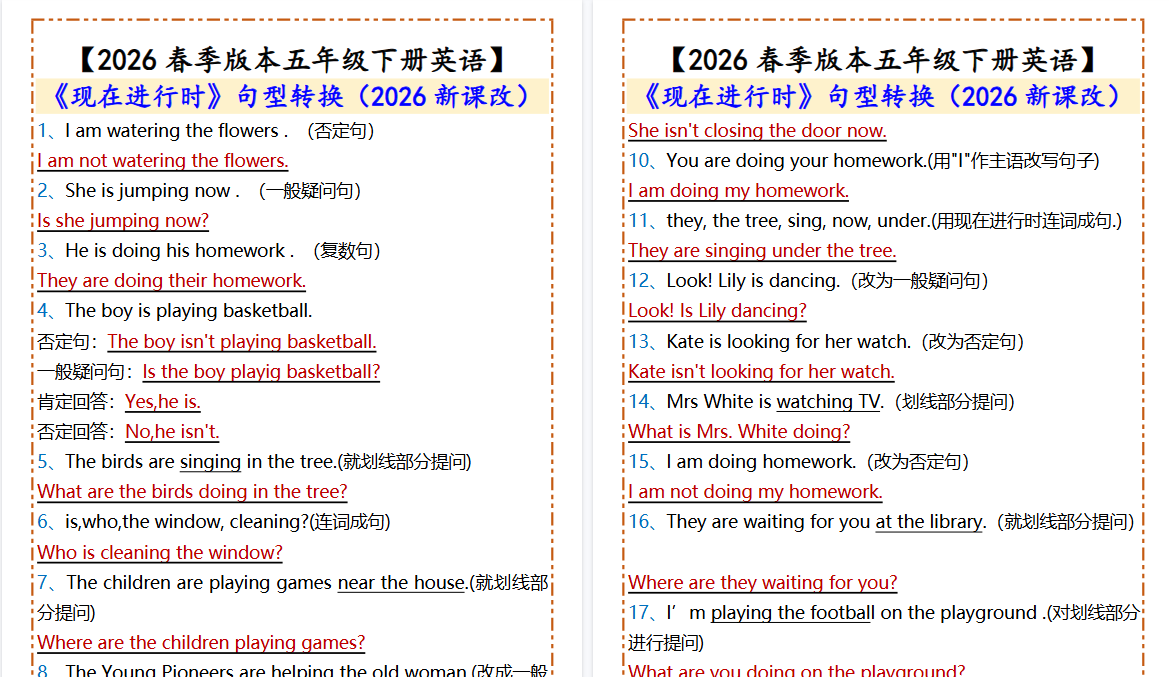Click "What are you doing on the playground?" answer

[x=762, y=670]
